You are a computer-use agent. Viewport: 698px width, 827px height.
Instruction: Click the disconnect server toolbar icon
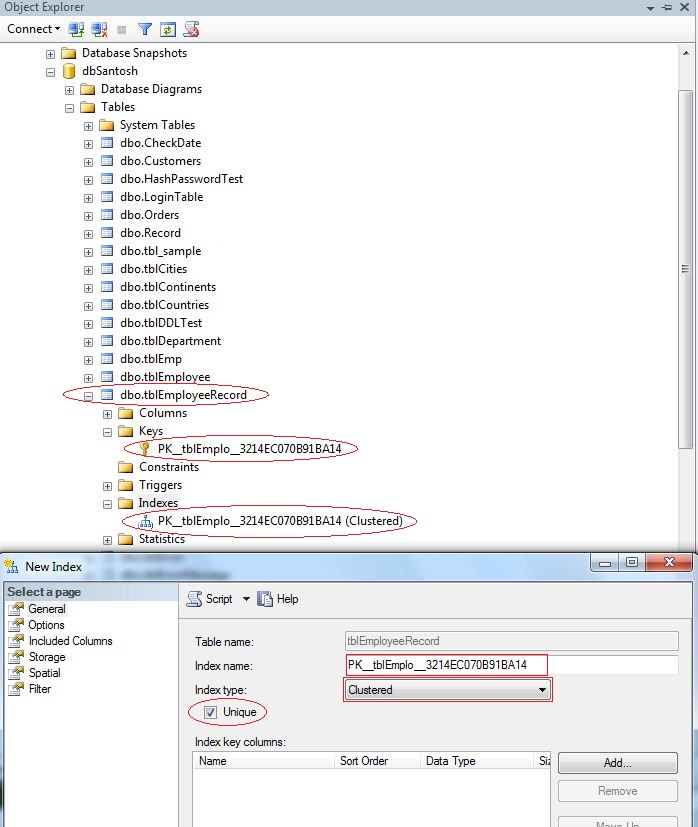[x=99, y=30]
